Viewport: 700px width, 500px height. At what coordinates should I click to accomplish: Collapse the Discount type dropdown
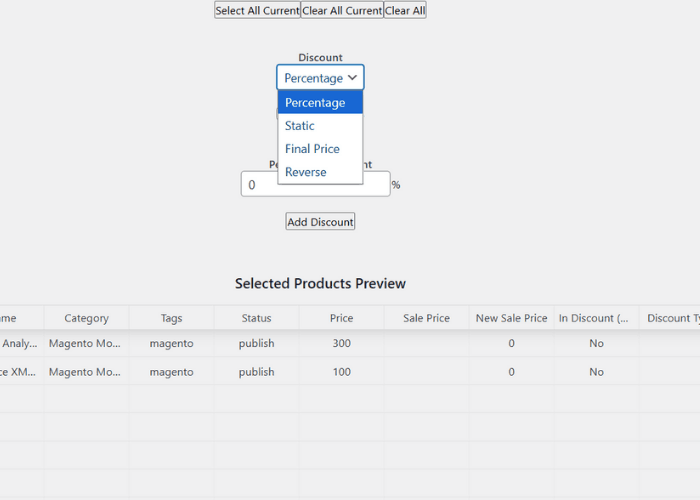pos(320,78)
